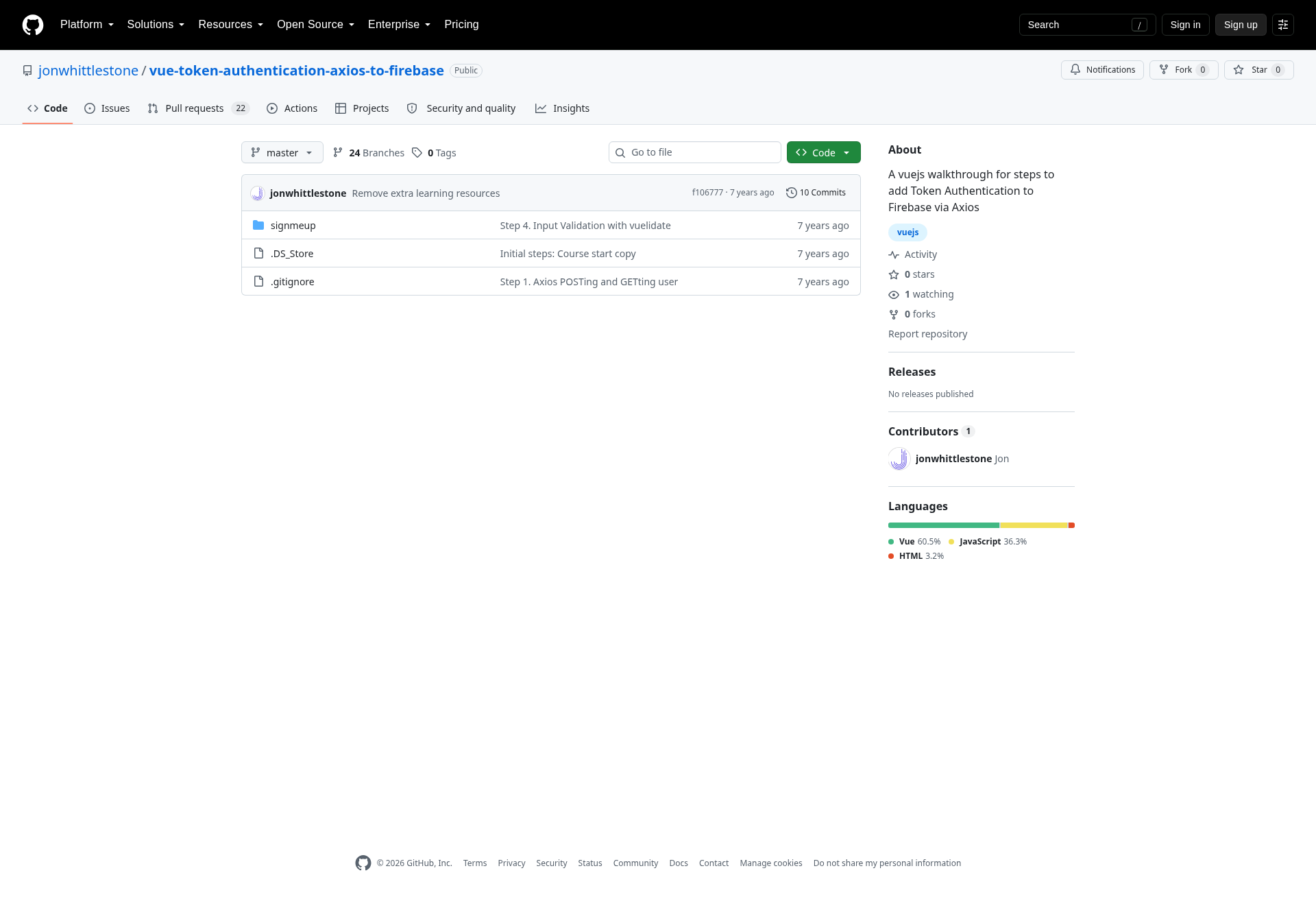Viewport: 1316px width, 899px height.
Task: Open the Projects tab
Action: pyautogui.click(x=362, y=108)
